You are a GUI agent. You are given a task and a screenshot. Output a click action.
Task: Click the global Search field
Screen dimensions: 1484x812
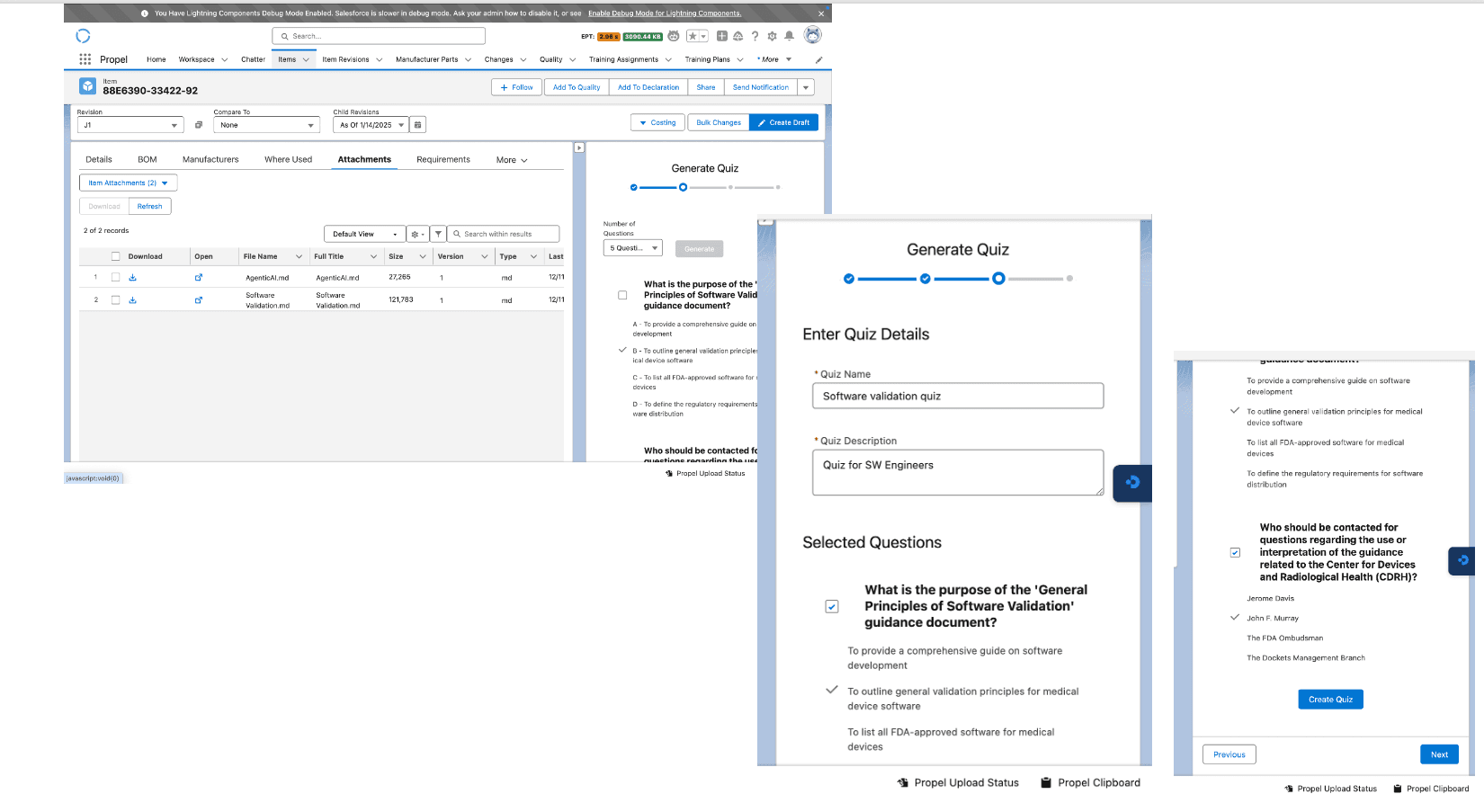[x=379, y=36]
